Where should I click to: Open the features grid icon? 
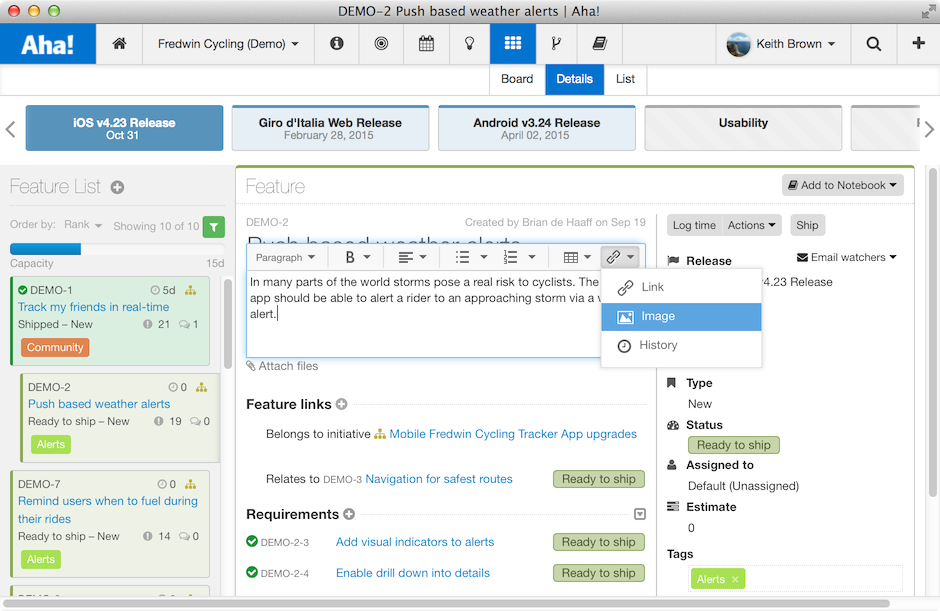[513, 43]
